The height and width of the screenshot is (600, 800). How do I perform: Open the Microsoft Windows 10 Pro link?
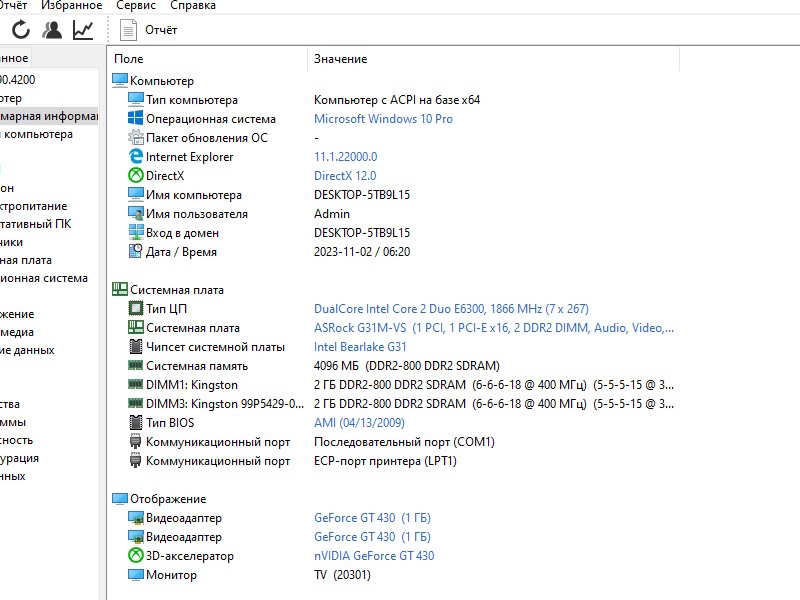tap(383, 119)
